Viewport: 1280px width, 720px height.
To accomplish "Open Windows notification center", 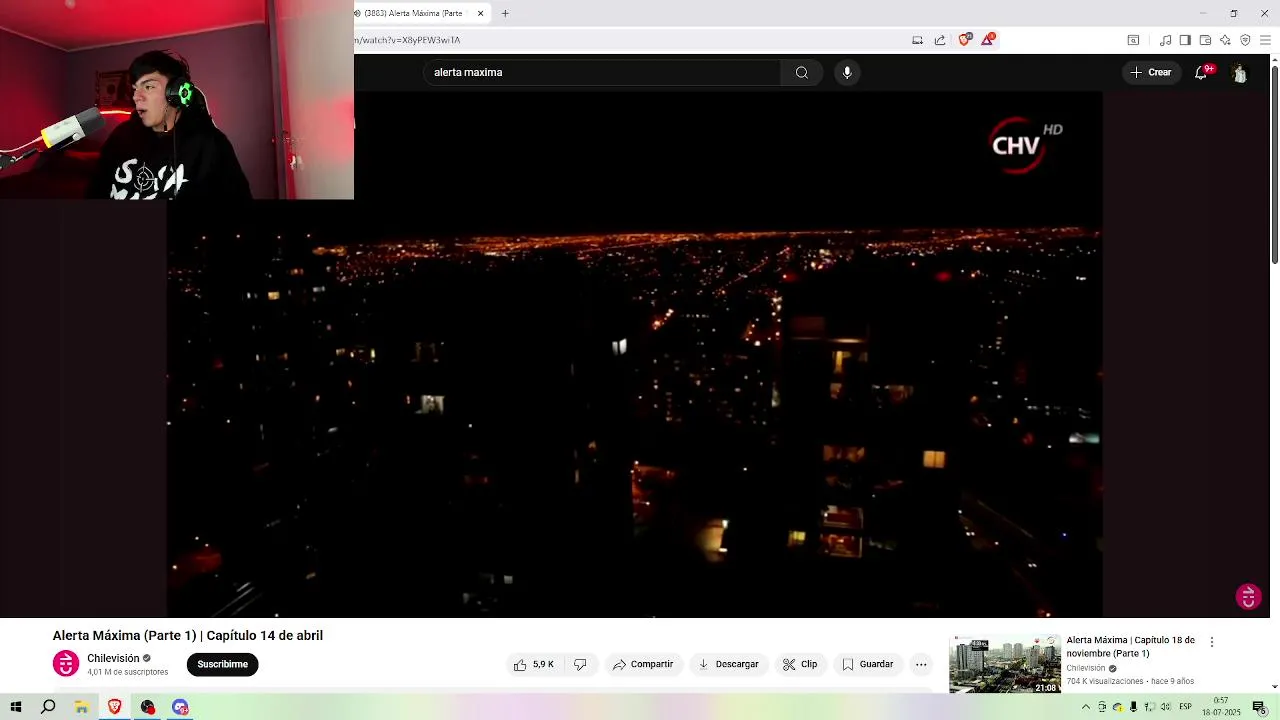I will click(1260, 707).
